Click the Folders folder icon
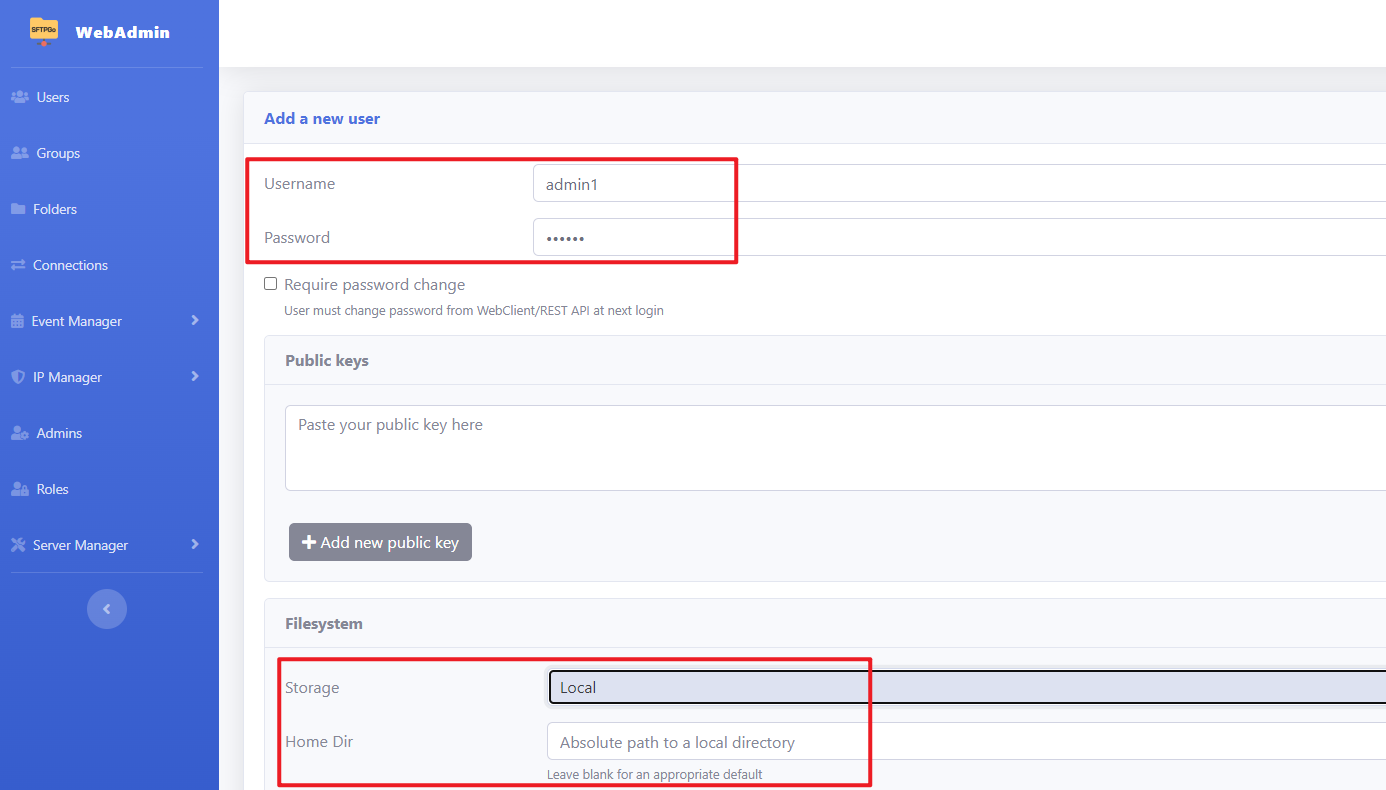The width and height of the screenshot is (1386, 790). pos(18,209)
